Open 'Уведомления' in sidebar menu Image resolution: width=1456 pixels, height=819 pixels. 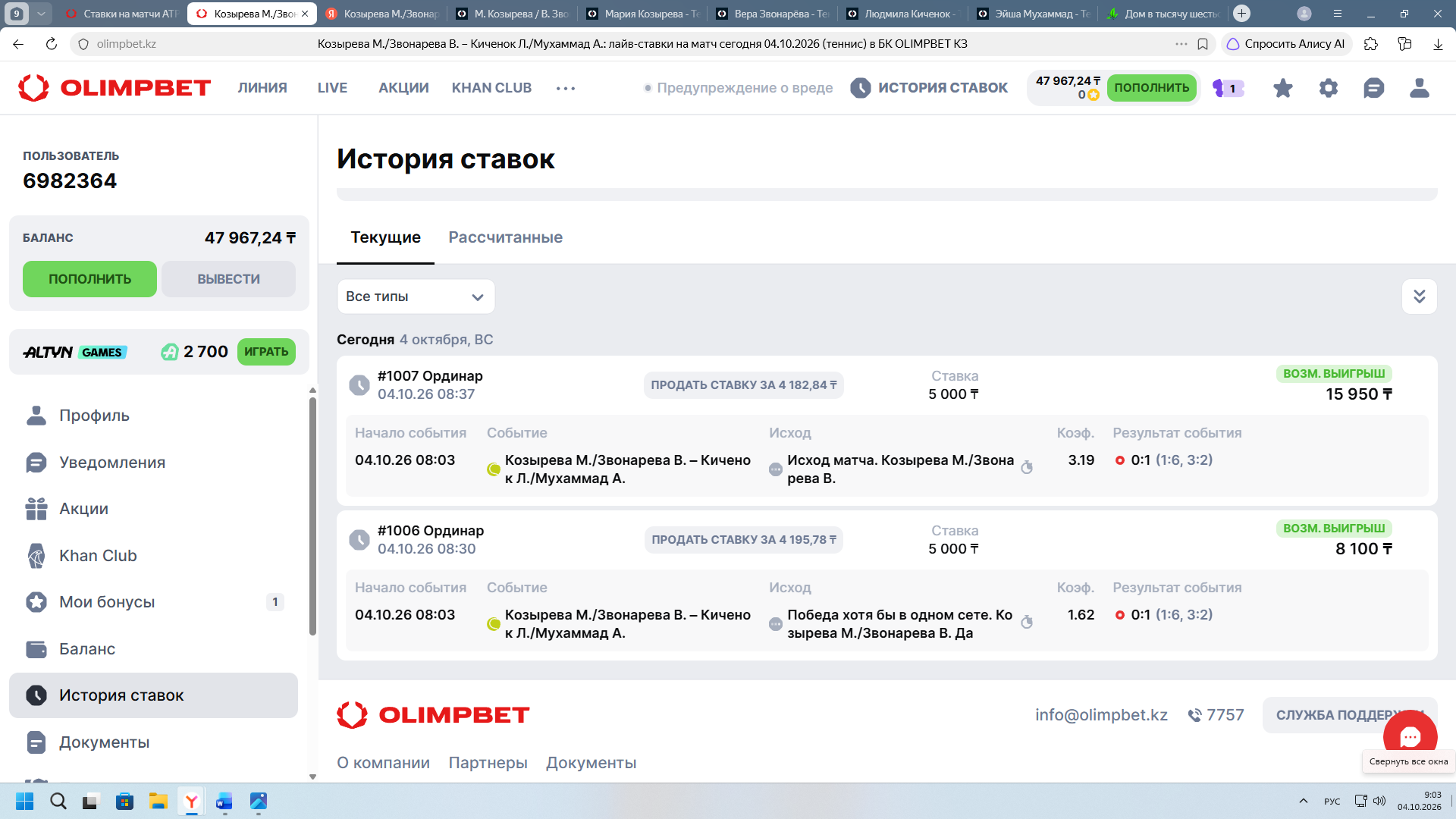(153, 463)
